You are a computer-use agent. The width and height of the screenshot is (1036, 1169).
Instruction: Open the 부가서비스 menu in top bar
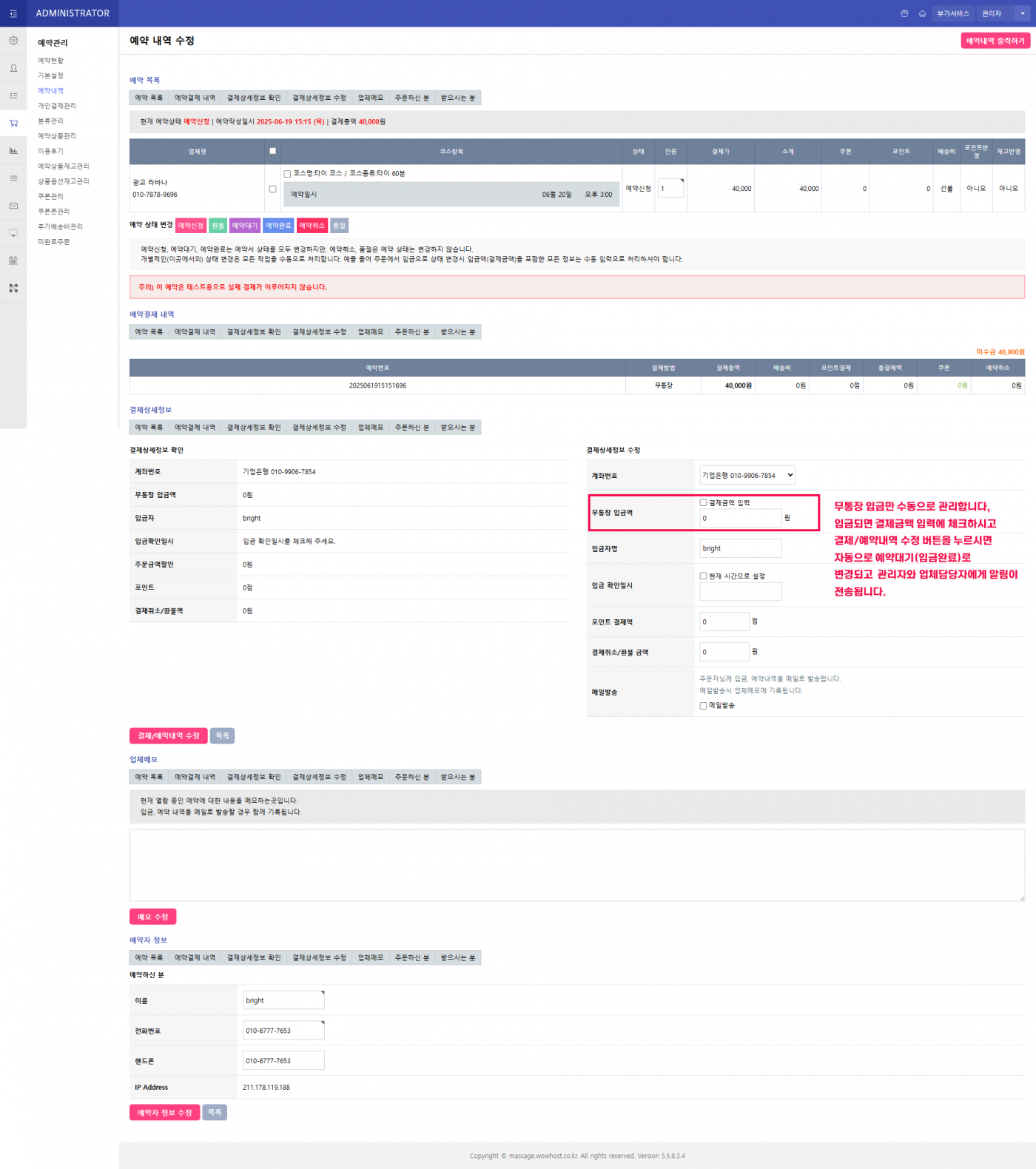click(x=953, y=13)
